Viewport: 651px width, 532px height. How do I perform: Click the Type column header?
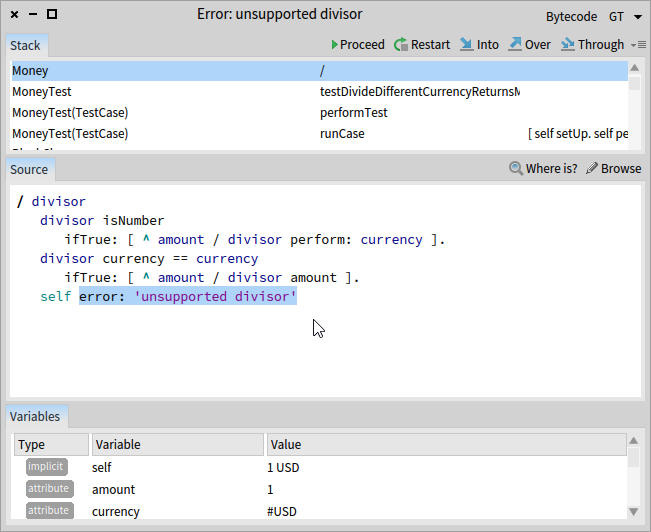pyautogui.click(x=51, y=444)
